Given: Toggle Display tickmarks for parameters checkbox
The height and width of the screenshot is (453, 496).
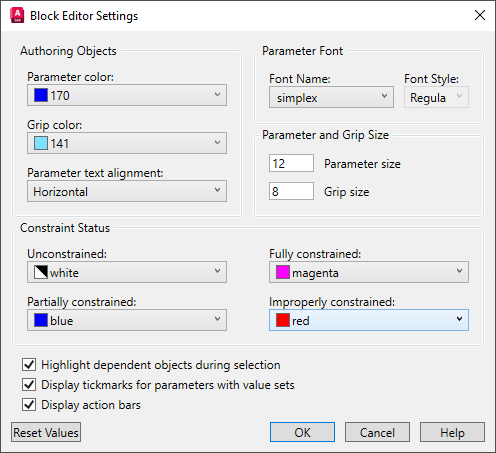Looking at the screenshot, I should pos(29,385).
